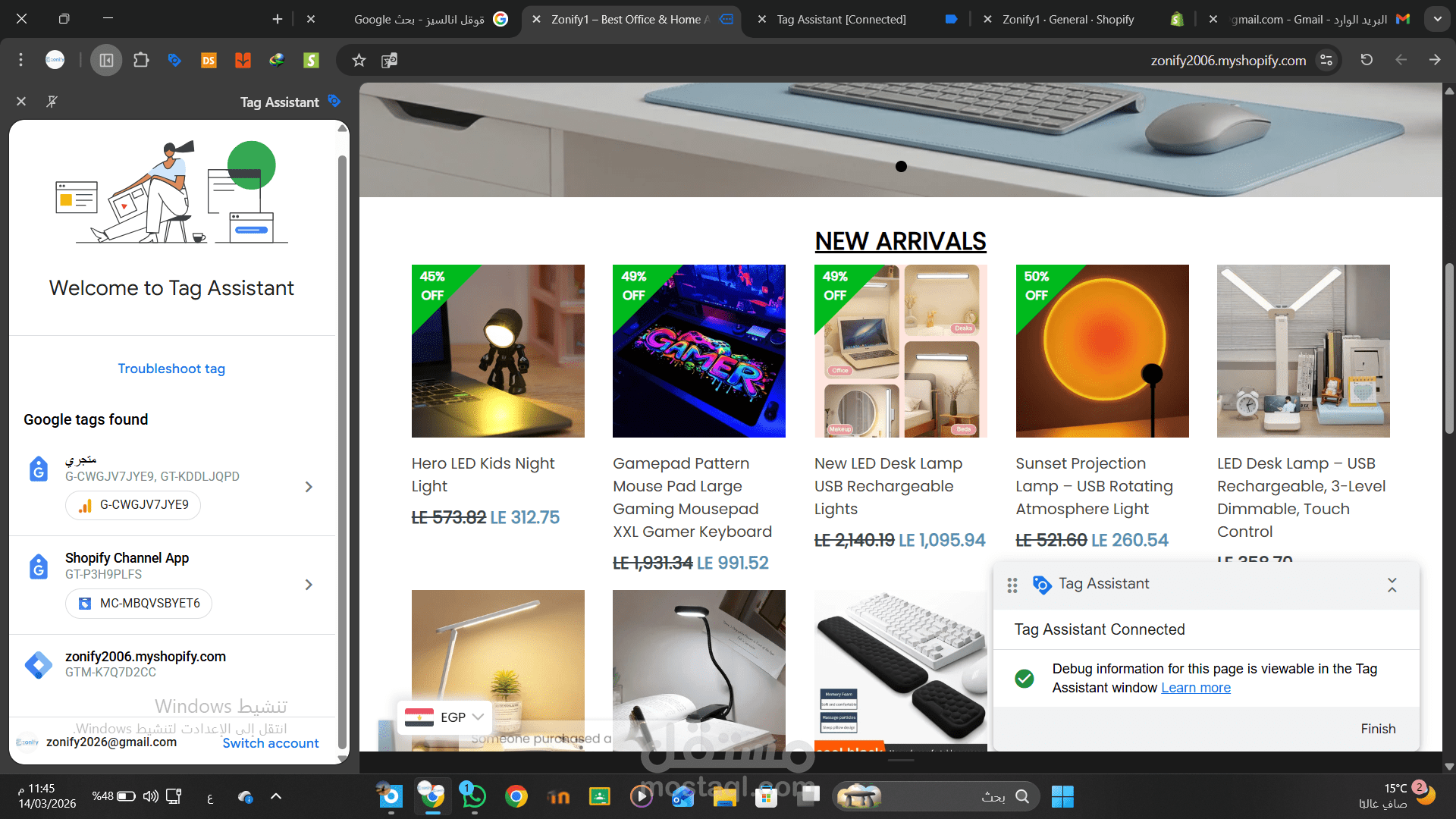
Task: Unpin the Tag Assistant side panel
Action: coord(52,102)
